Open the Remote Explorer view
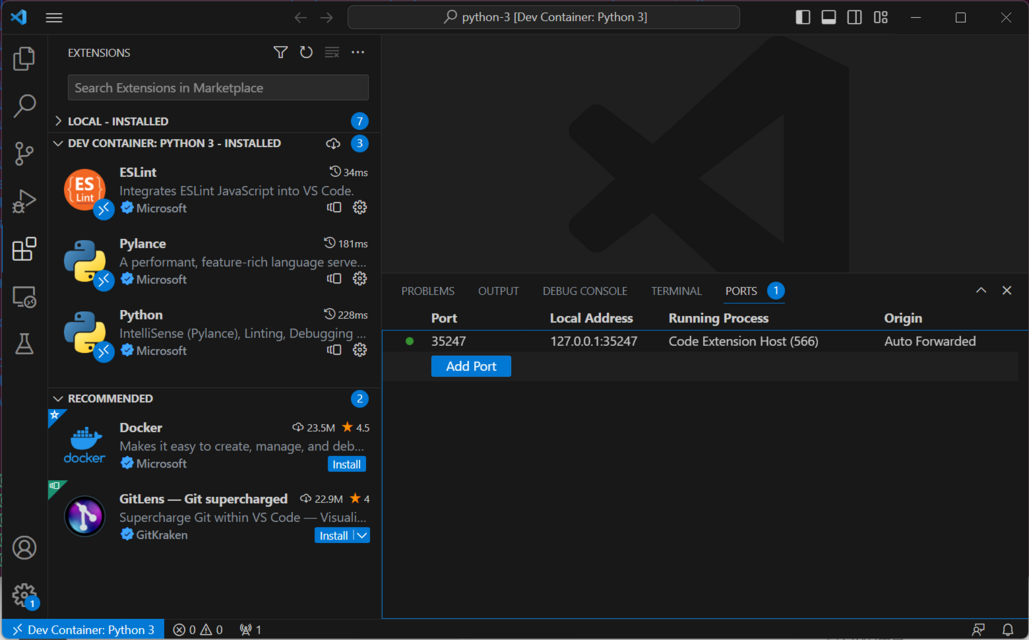This screenshot has height=640, width=1029. tap(24, 297)
